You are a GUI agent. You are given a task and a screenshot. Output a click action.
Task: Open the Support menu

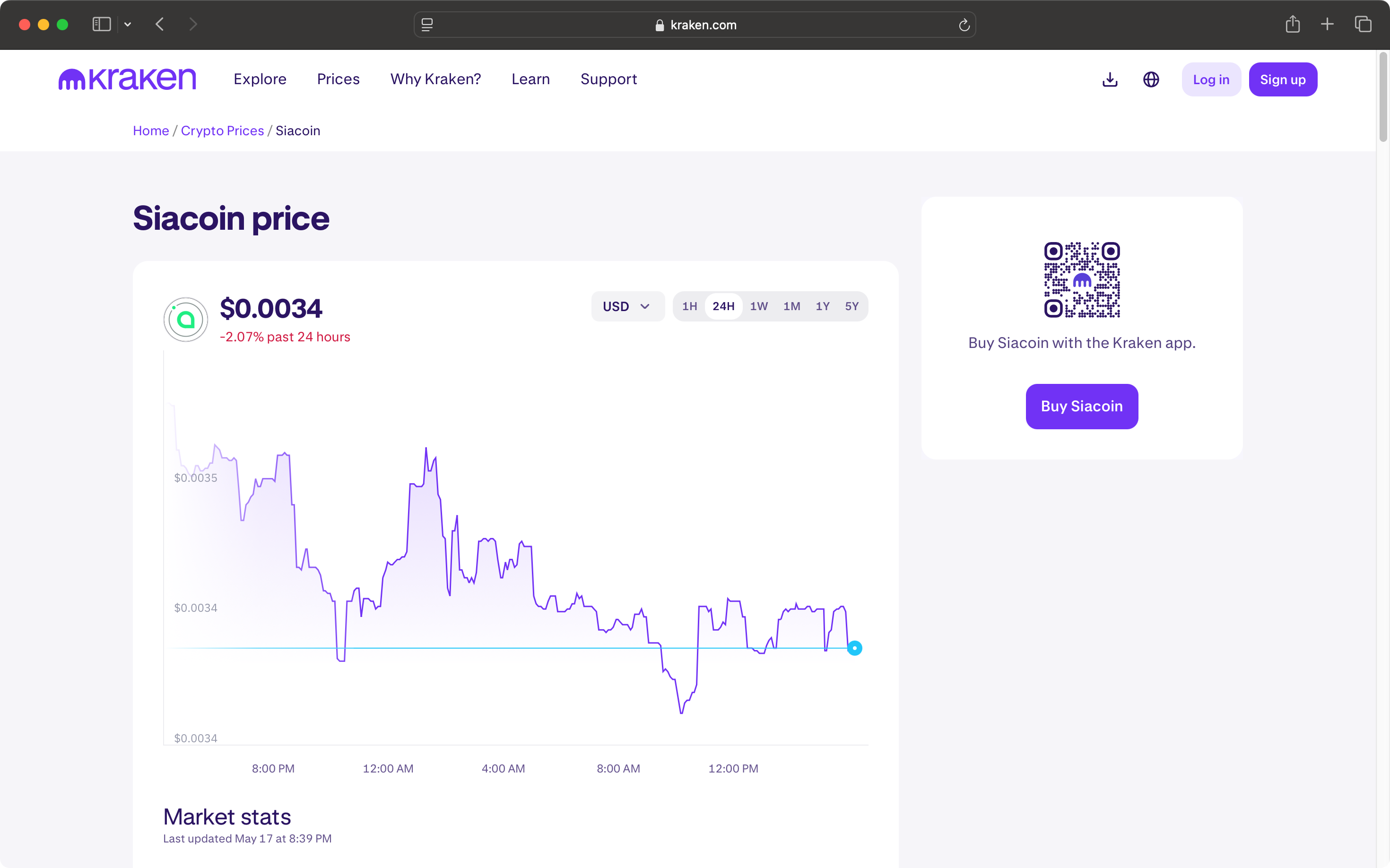(608, 79)
